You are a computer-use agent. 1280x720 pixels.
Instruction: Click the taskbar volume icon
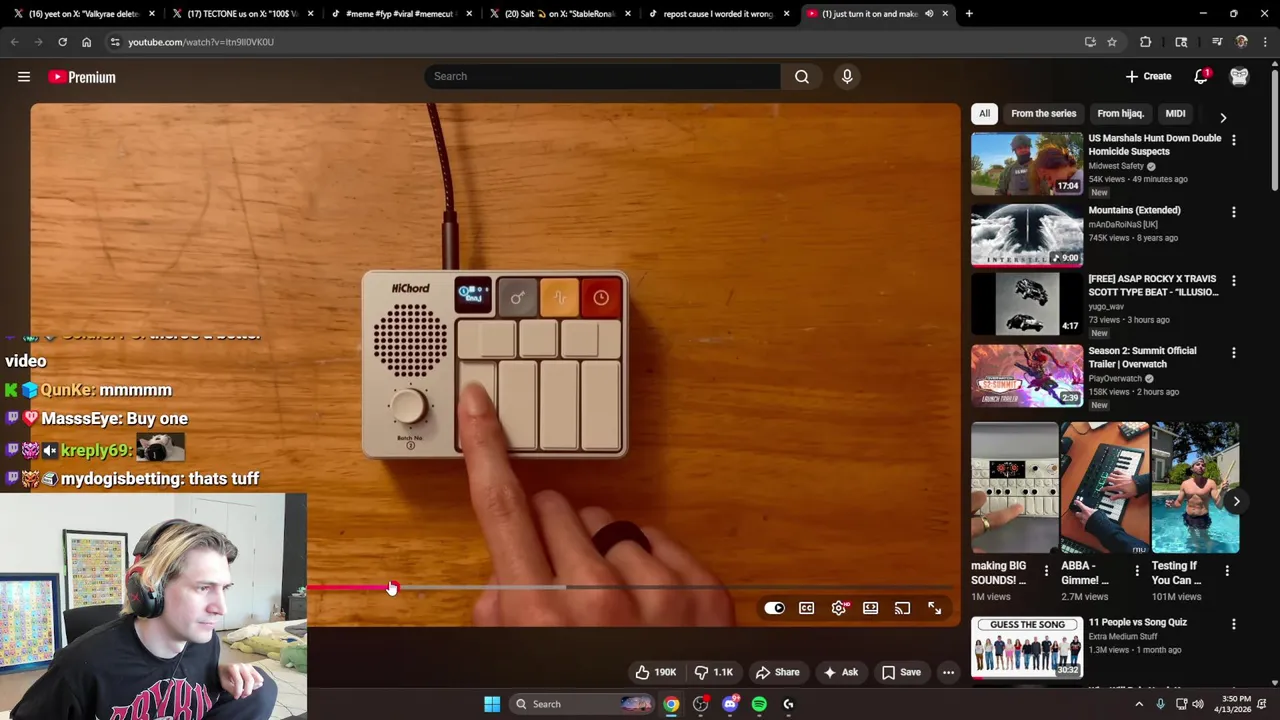click(x=1198, y=704)
